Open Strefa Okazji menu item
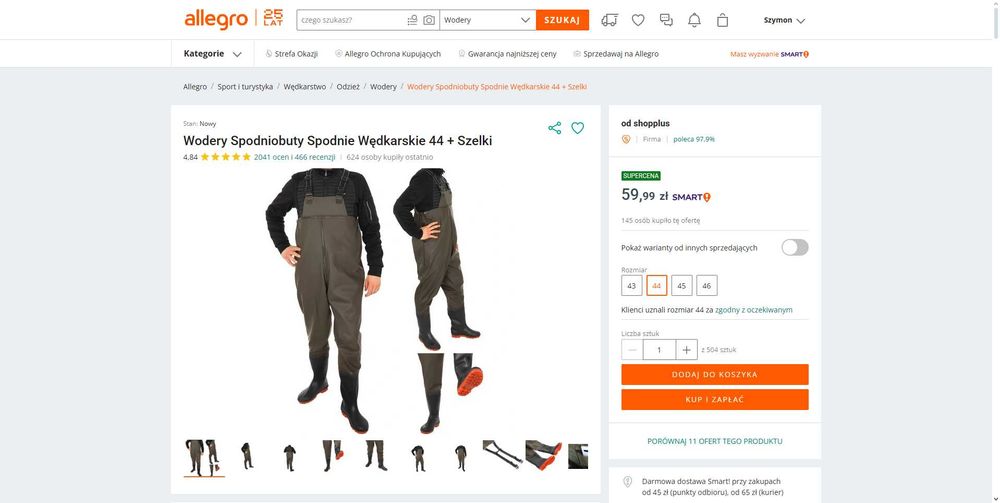Viewport: 1000px width, 503px height. (291, 54)
